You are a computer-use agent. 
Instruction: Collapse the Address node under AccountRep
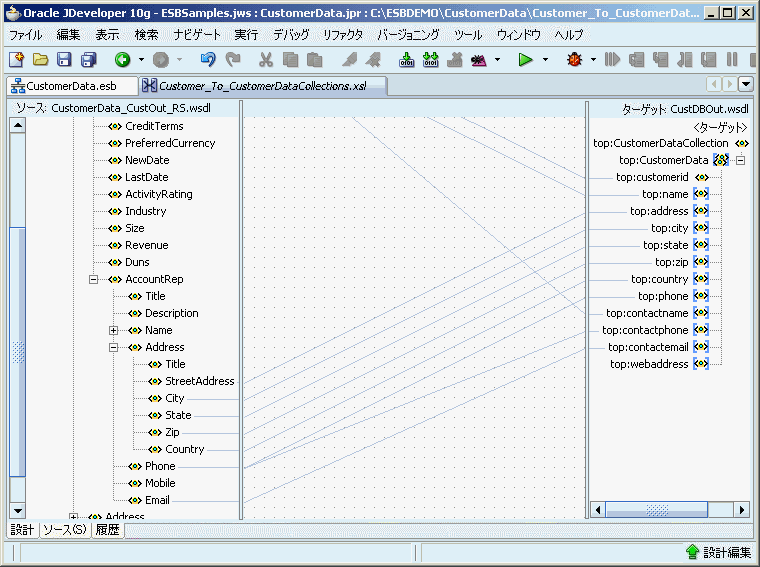[113, 347]
